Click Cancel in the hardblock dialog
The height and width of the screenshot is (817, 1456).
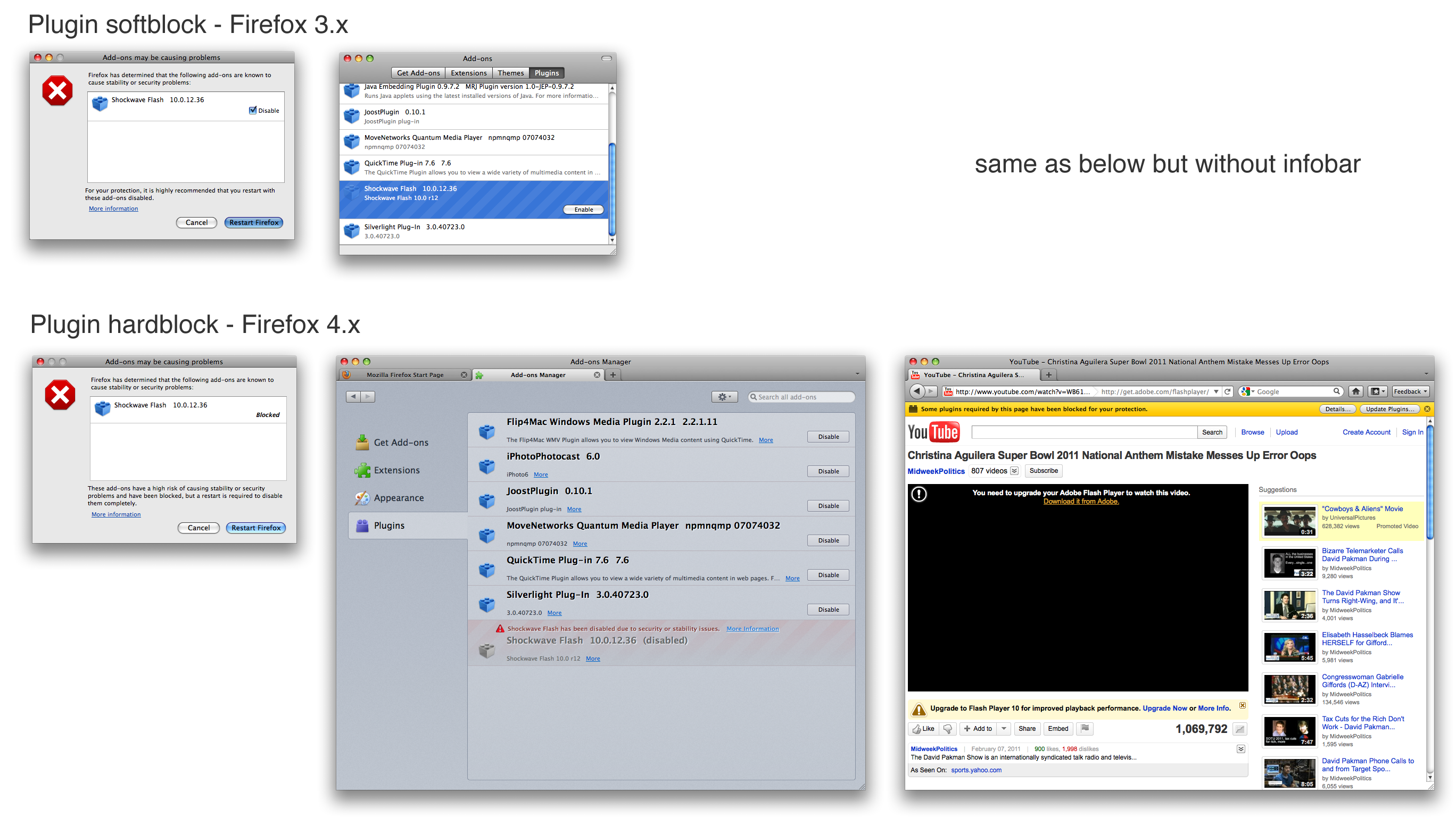(198, 527)
